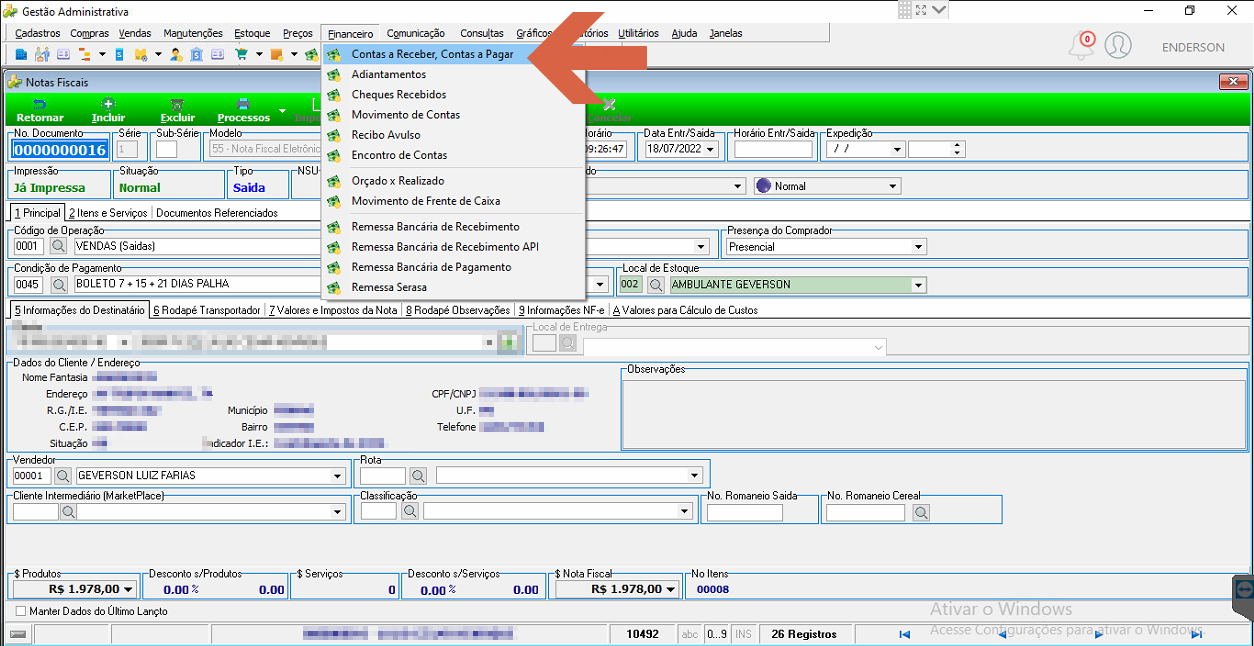
Task: Open the Expedição date dropdown
Action: point(897,149)
